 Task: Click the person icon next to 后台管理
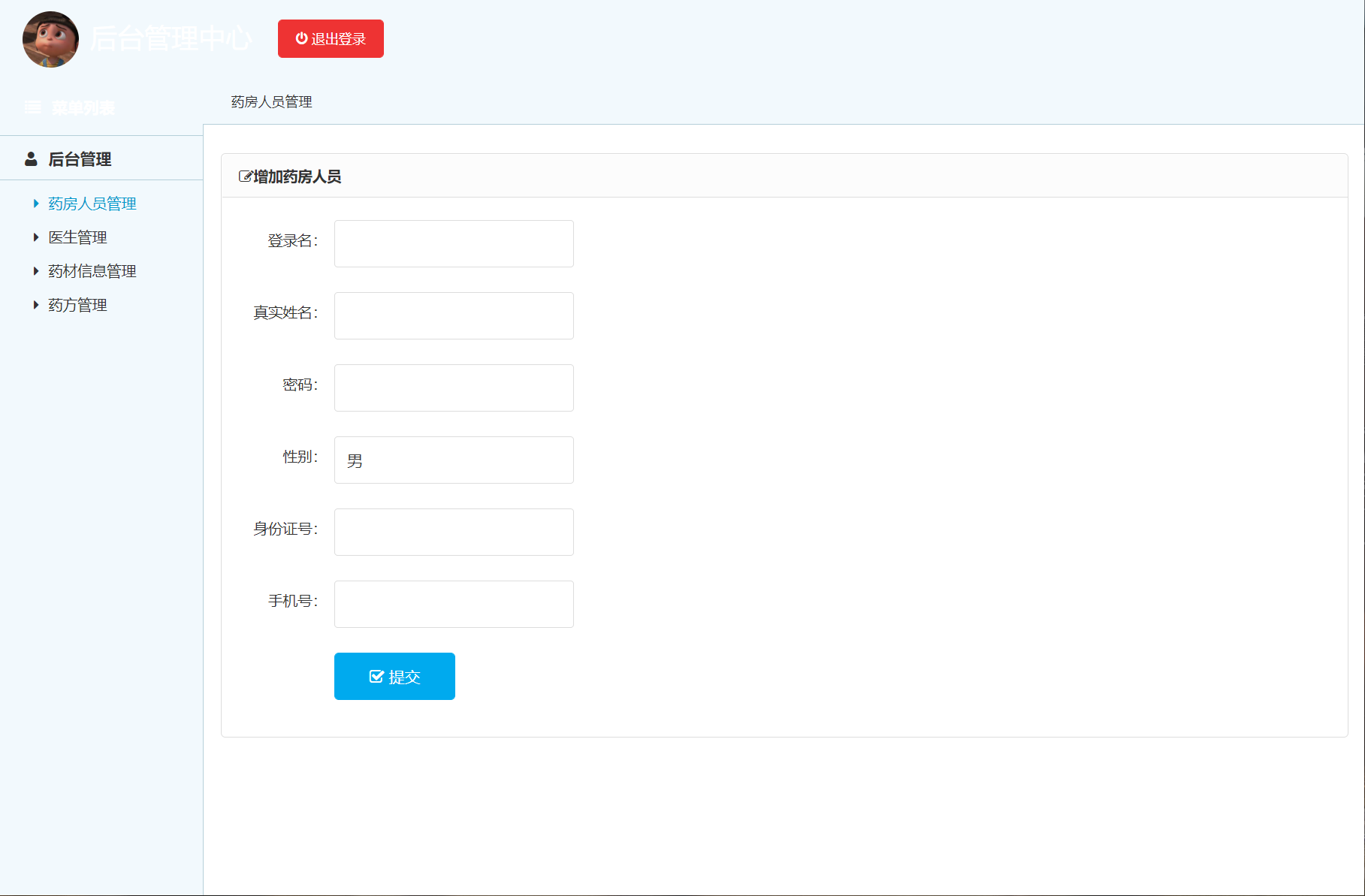pyautogui.click(x=31, y=158)
